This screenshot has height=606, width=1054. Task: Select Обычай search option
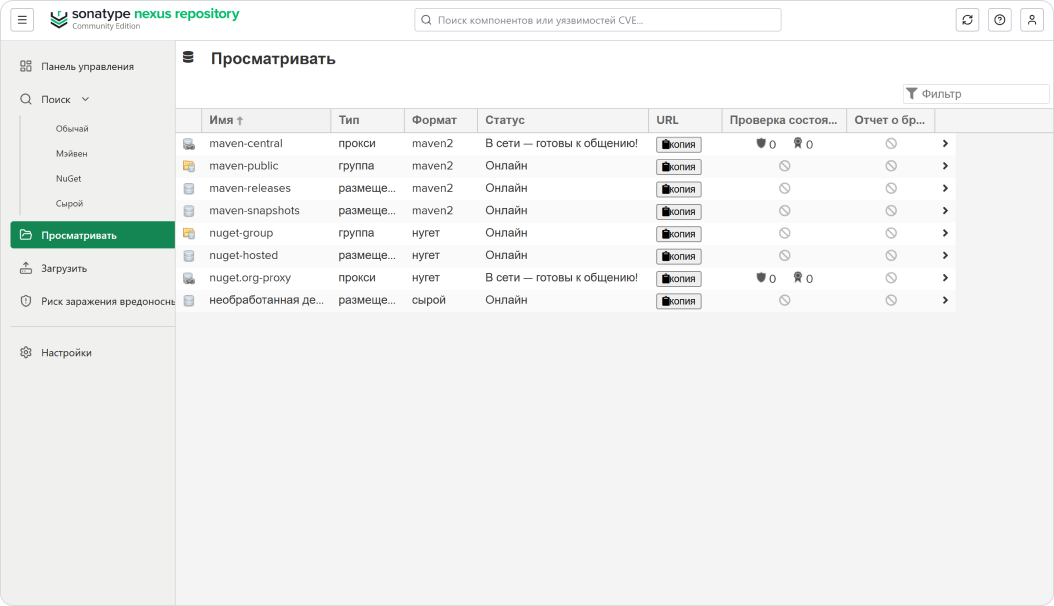[x=72, y=128]
